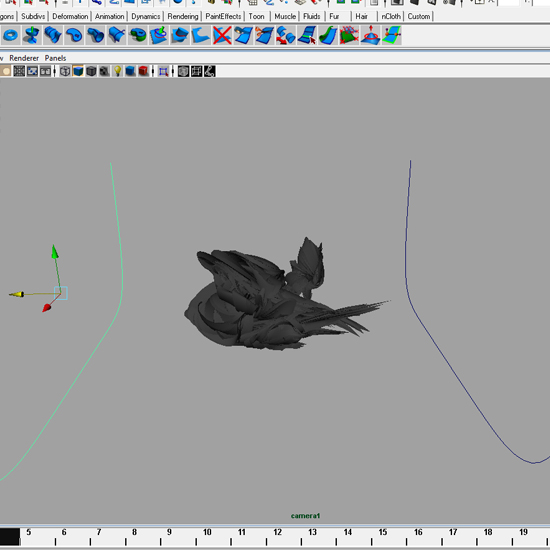Select the Attach Surfaces shelf icon
This screenshot has width=550, height=550.
(x=243, y=35)
